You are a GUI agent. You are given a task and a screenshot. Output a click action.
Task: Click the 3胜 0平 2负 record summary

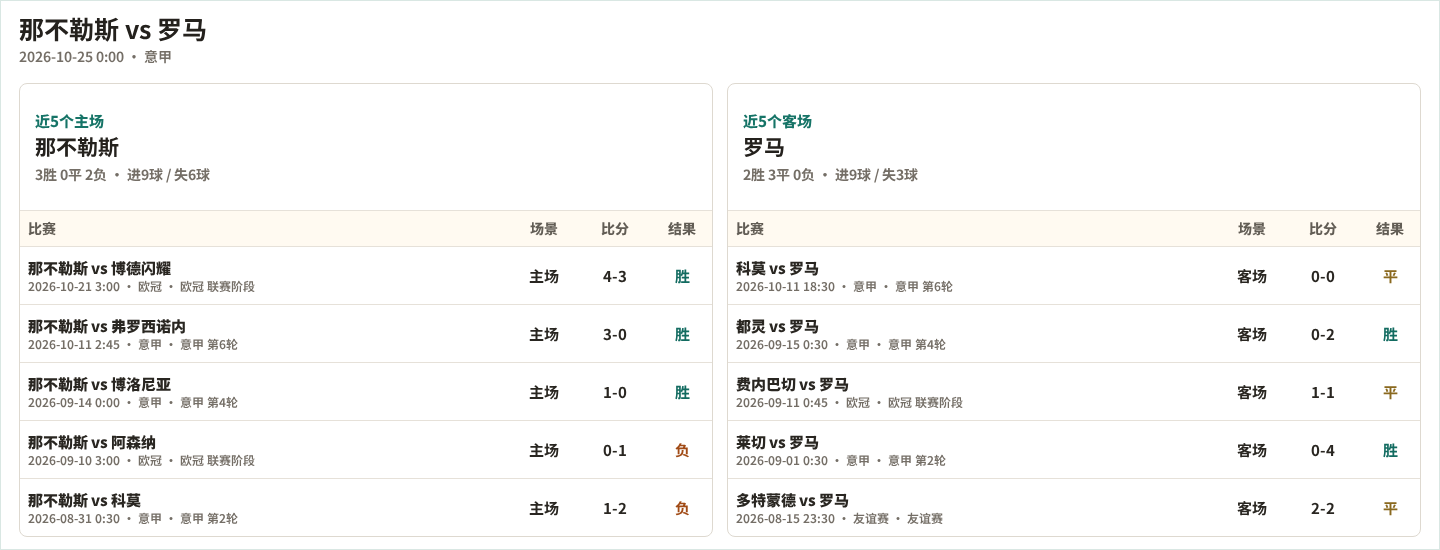(x=70, y=175)
